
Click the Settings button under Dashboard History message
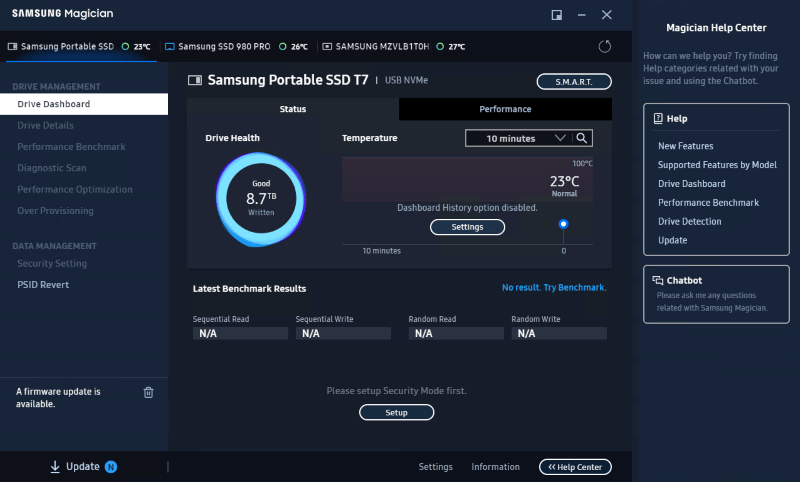(x=467, y=227)
